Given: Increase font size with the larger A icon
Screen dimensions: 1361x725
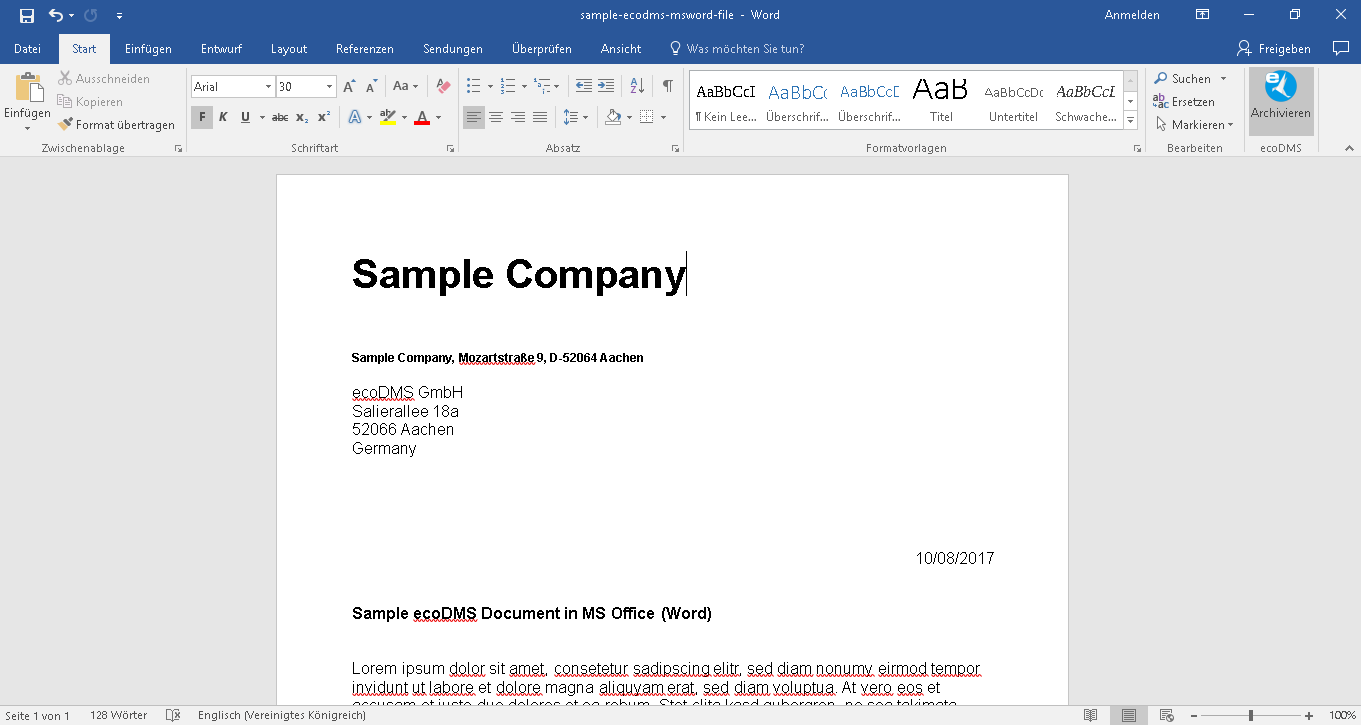Looking at the screenshot, I should (349, 87).
